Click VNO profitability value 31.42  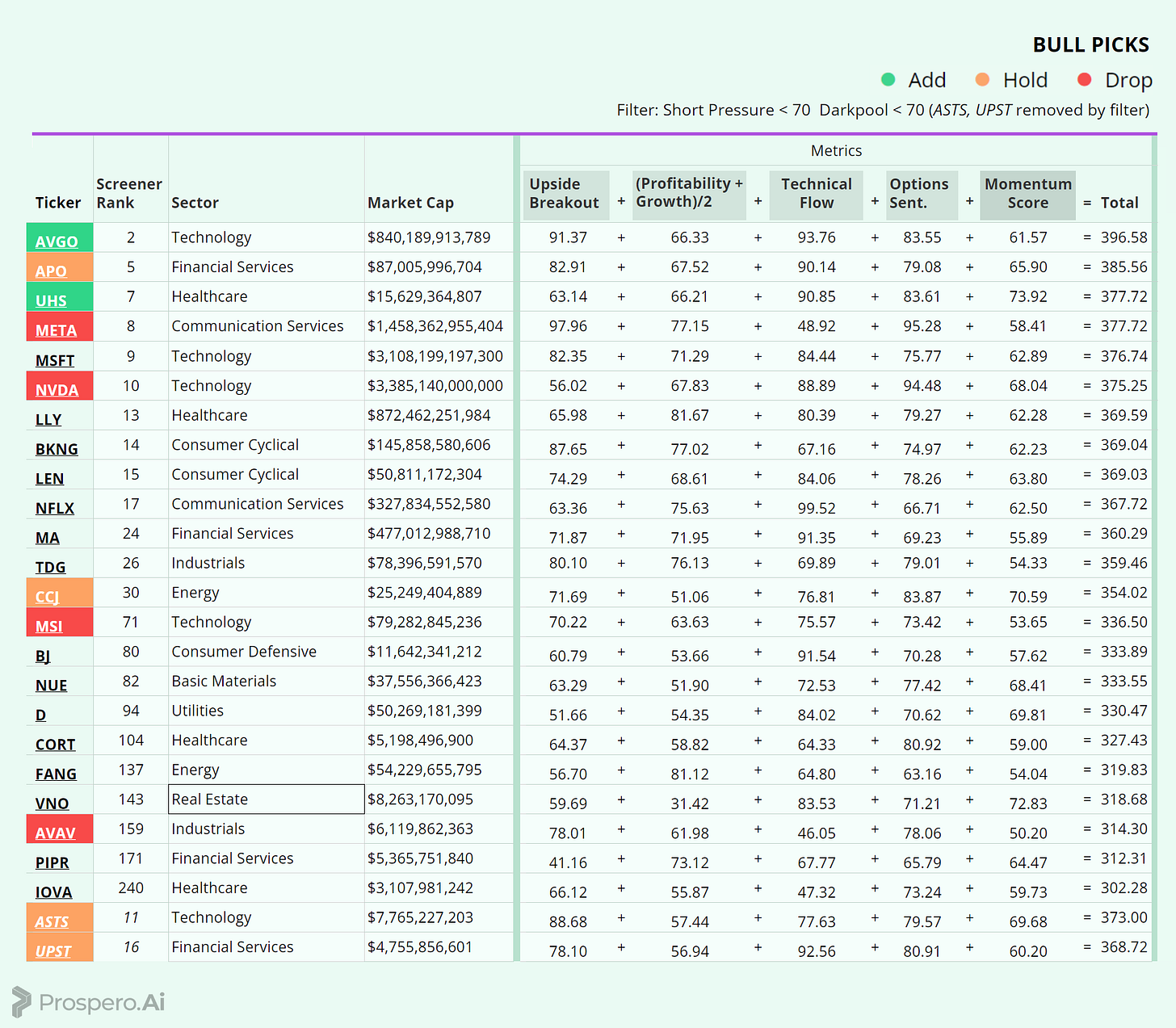click(690, 804)
